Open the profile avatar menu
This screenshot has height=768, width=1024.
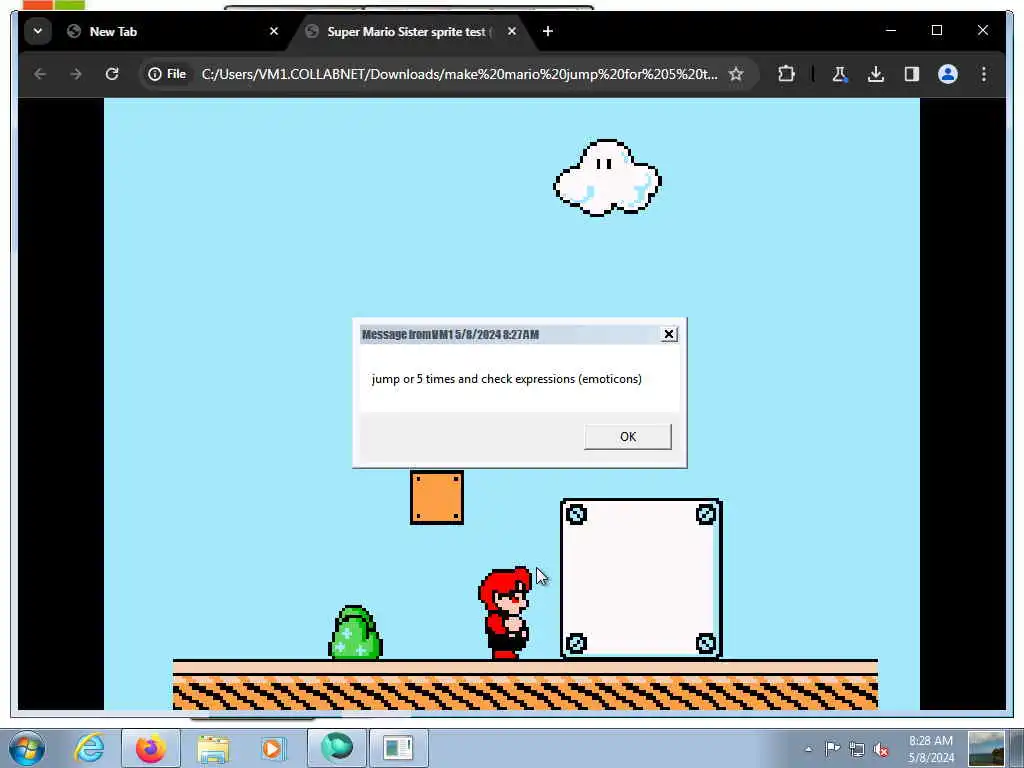coord(948,74)
